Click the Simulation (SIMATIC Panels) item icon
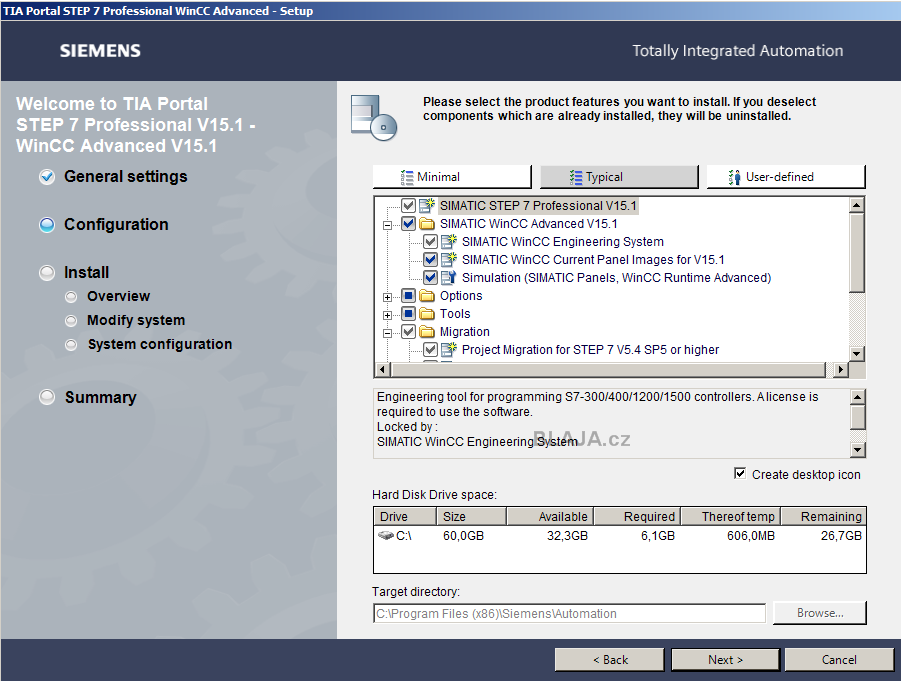901x681 pixels. [x=446, y=277]
